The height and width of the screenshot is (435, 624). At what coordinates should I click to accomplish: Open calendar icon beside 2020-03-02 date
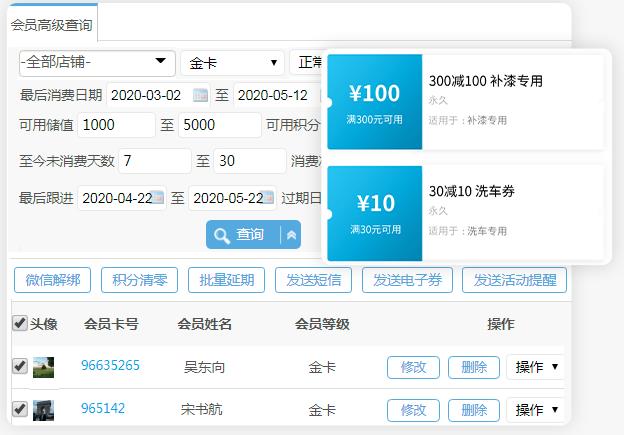(200, 95)
